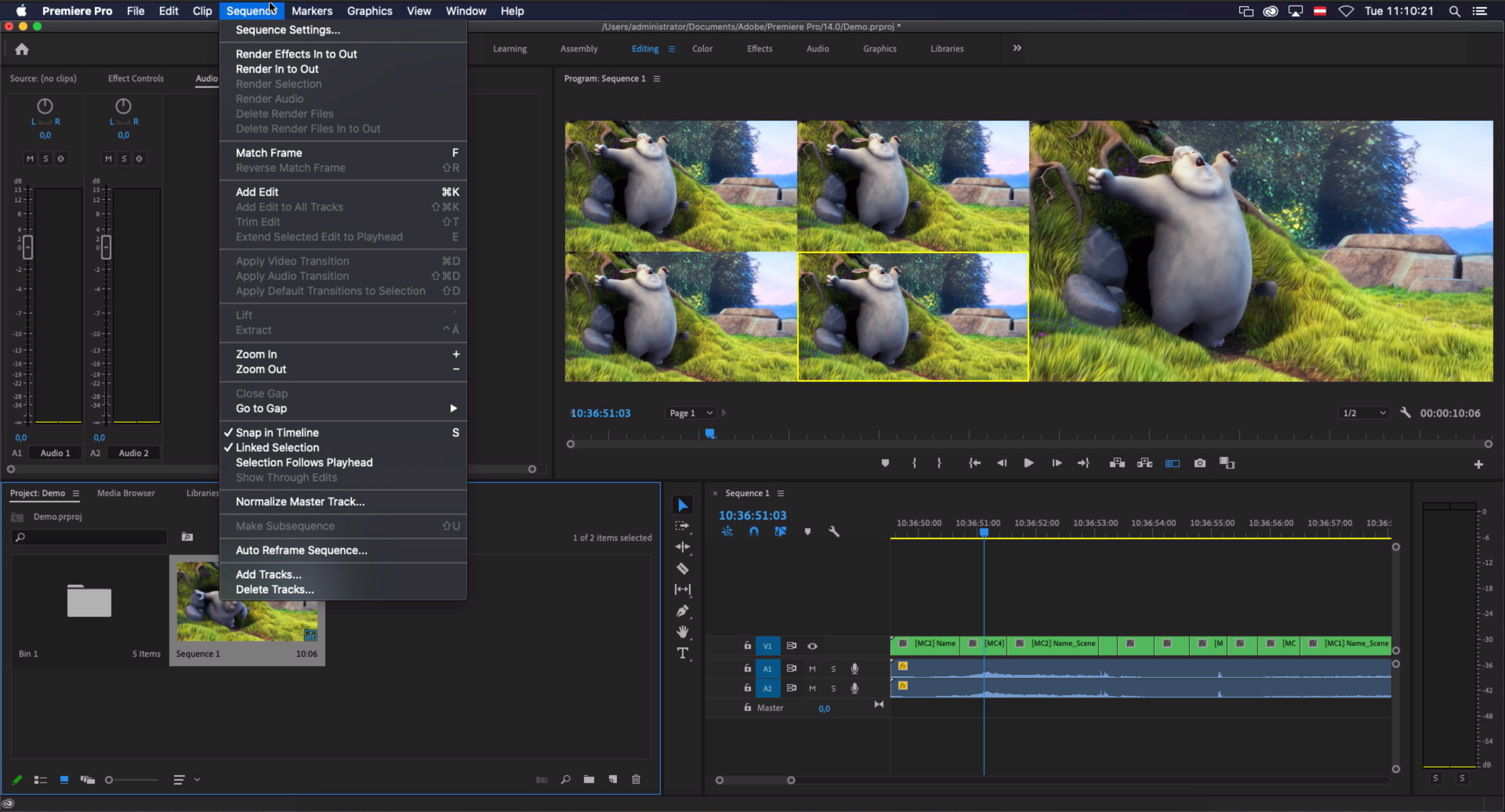
Task: Create new bin in Project panel
Action: pyautogui.click(x=589, y=779)
